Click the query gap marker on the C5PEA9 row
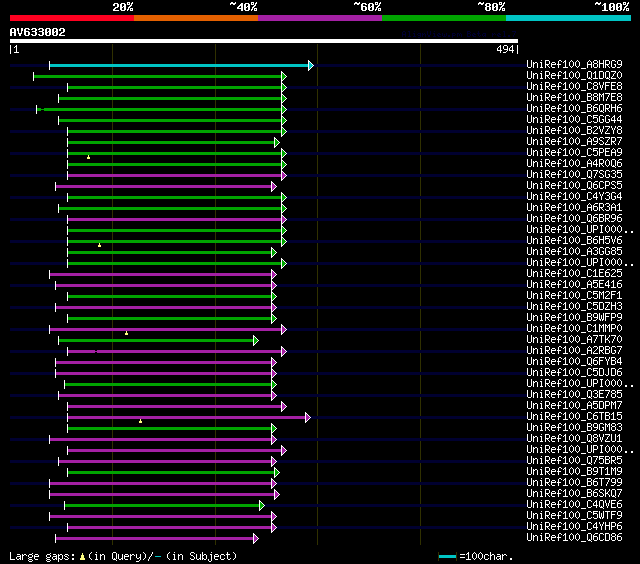640x564 pixels. pos(88,157)
